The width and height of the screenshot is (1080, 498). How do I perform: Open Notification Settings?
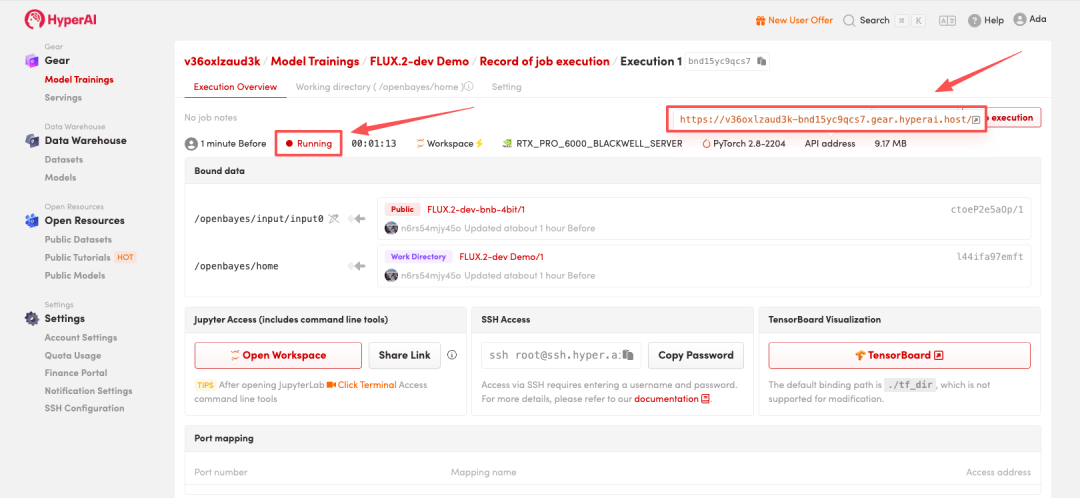(88, 391)
